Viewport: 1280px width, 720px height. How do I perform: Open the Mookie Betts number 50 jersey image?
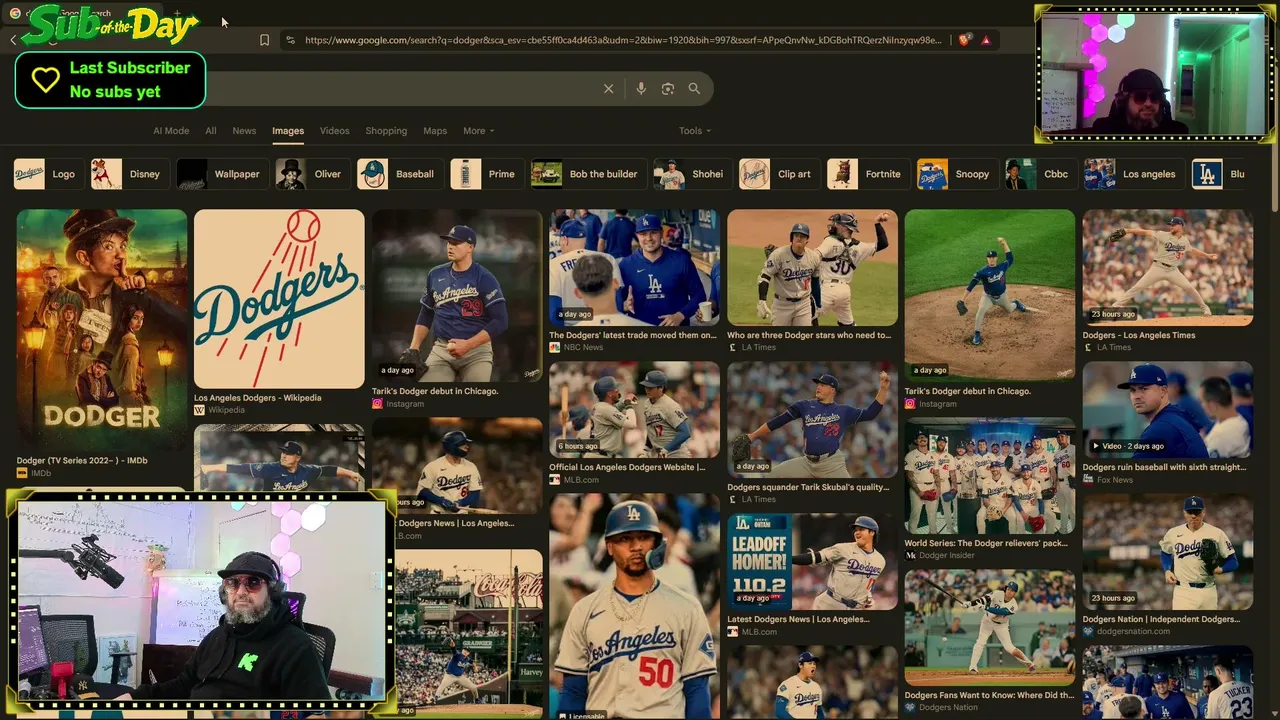click(x=634, y=606)
